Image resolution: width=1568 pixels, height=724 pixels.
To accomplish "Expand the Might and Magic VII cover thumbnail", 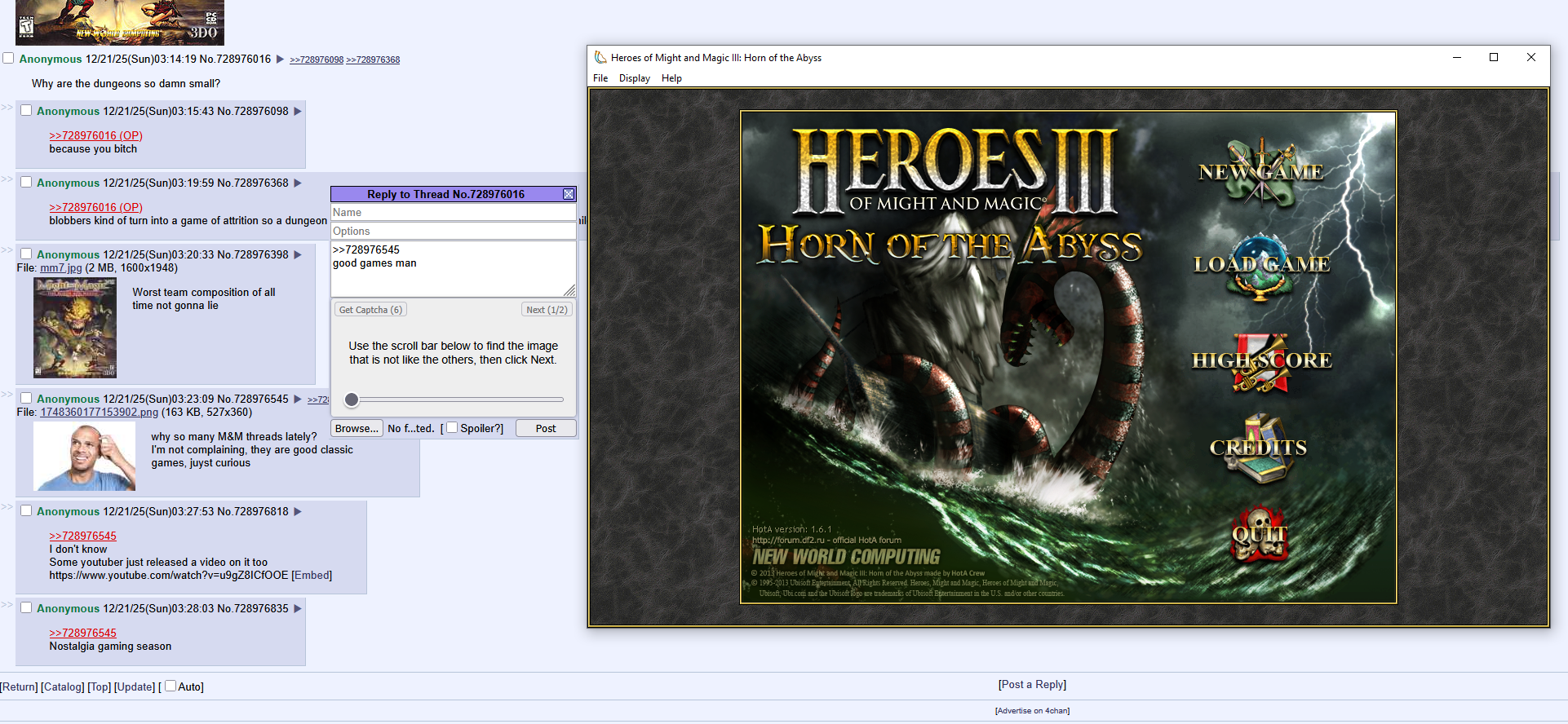I will click(x=75, y=328).
